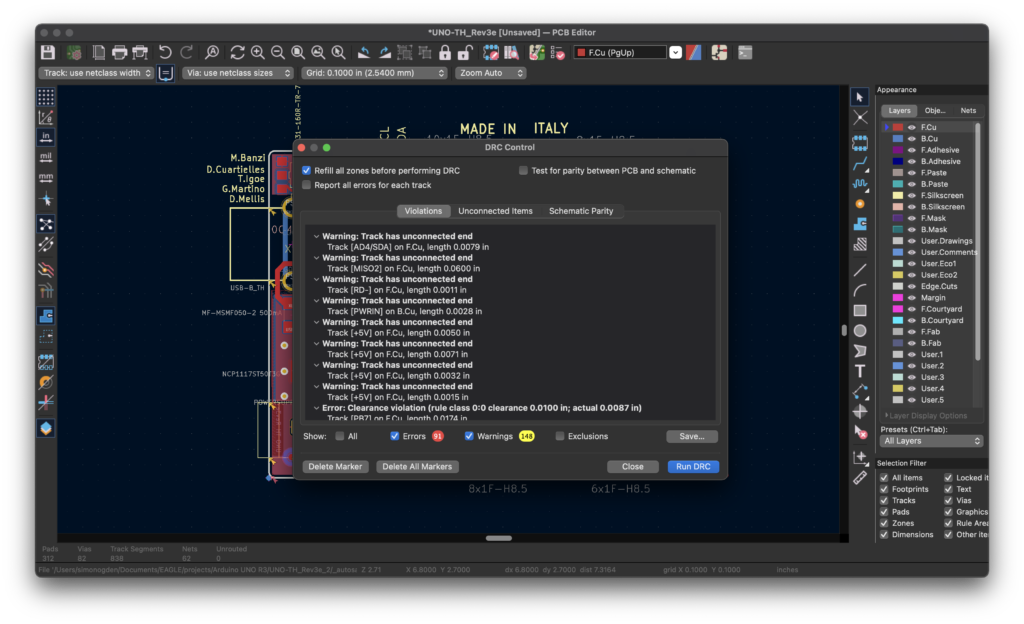Select the arrow selection tool
The width and height of the screenshot is (1024, 624).
coord(859,97)
